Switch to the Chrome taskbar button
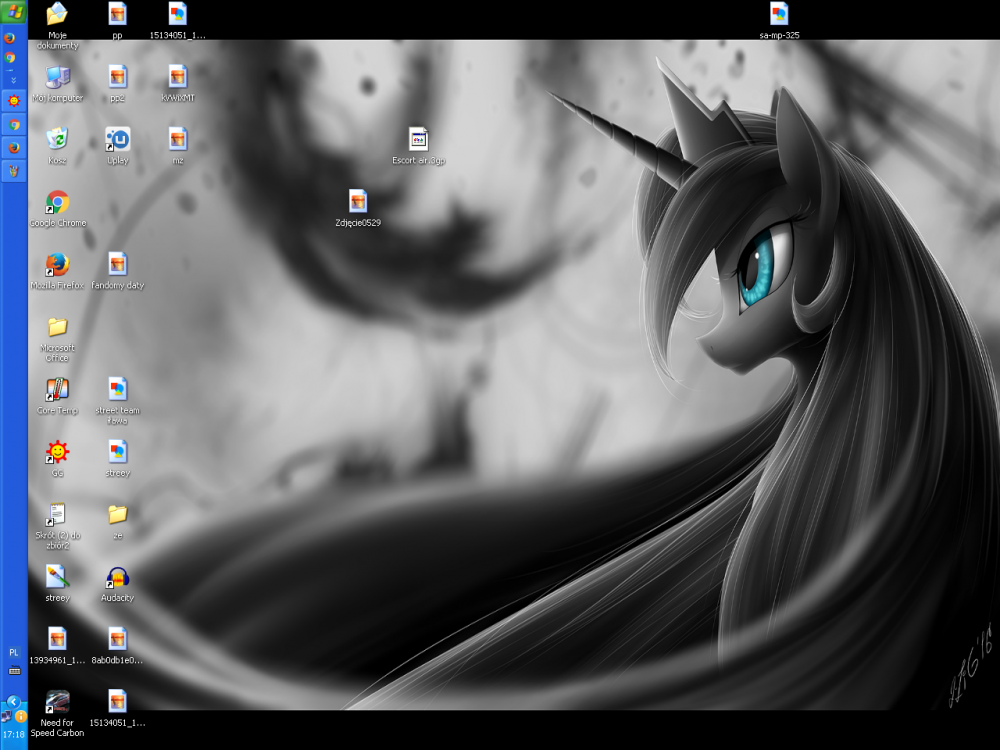Viewport: 1000px width, 750px height. 13,125
